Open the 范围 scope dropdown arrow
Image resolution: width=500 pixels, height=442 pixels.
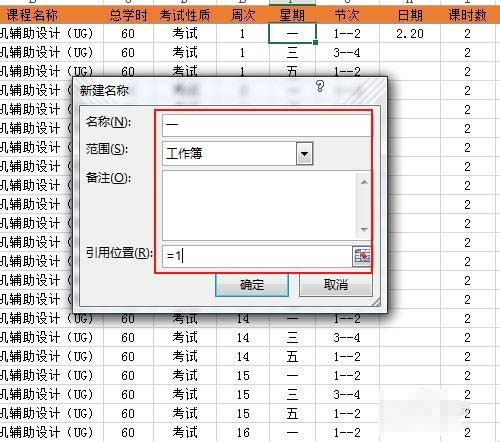coord(304,154)
